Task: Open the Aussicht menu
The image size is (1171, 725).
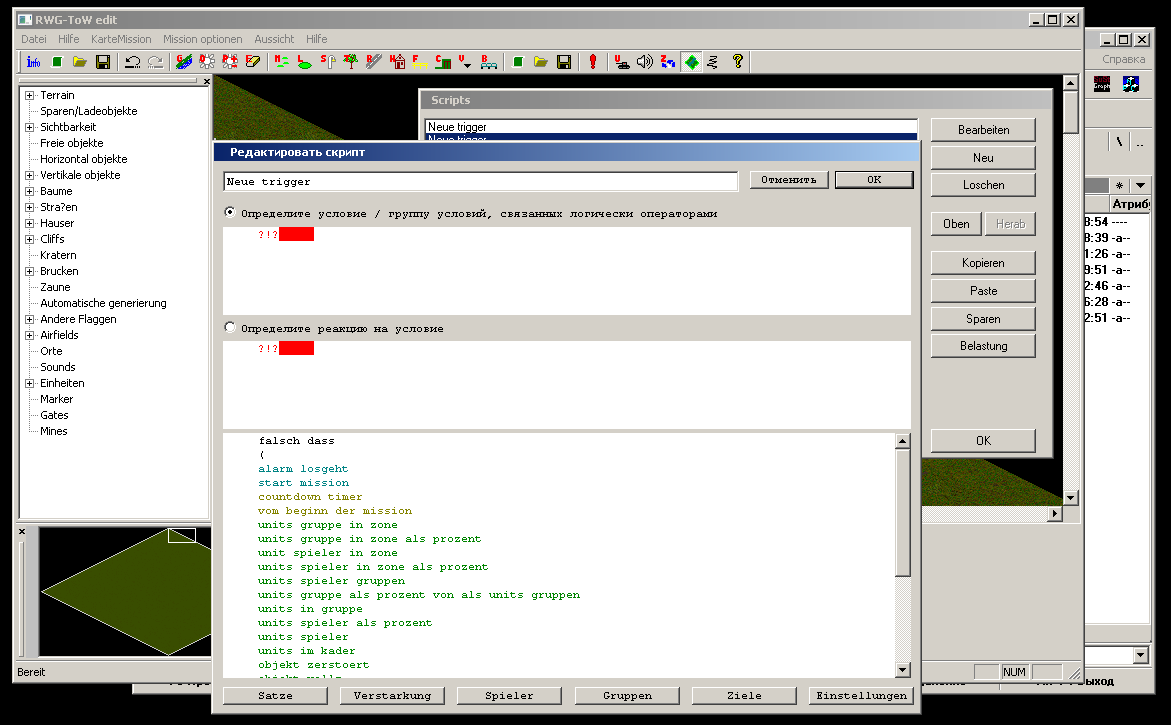Action: pos(274,39)
